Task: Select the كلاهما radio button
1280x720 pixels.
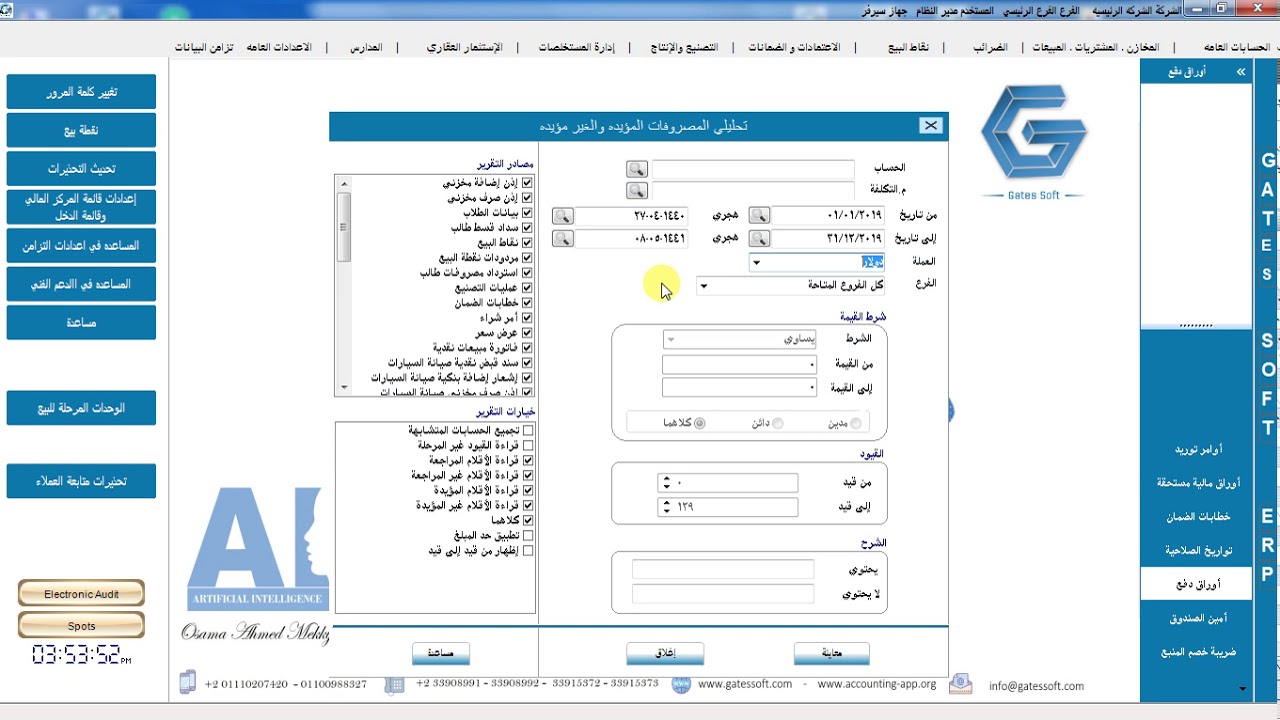Action: coord(699,423)
